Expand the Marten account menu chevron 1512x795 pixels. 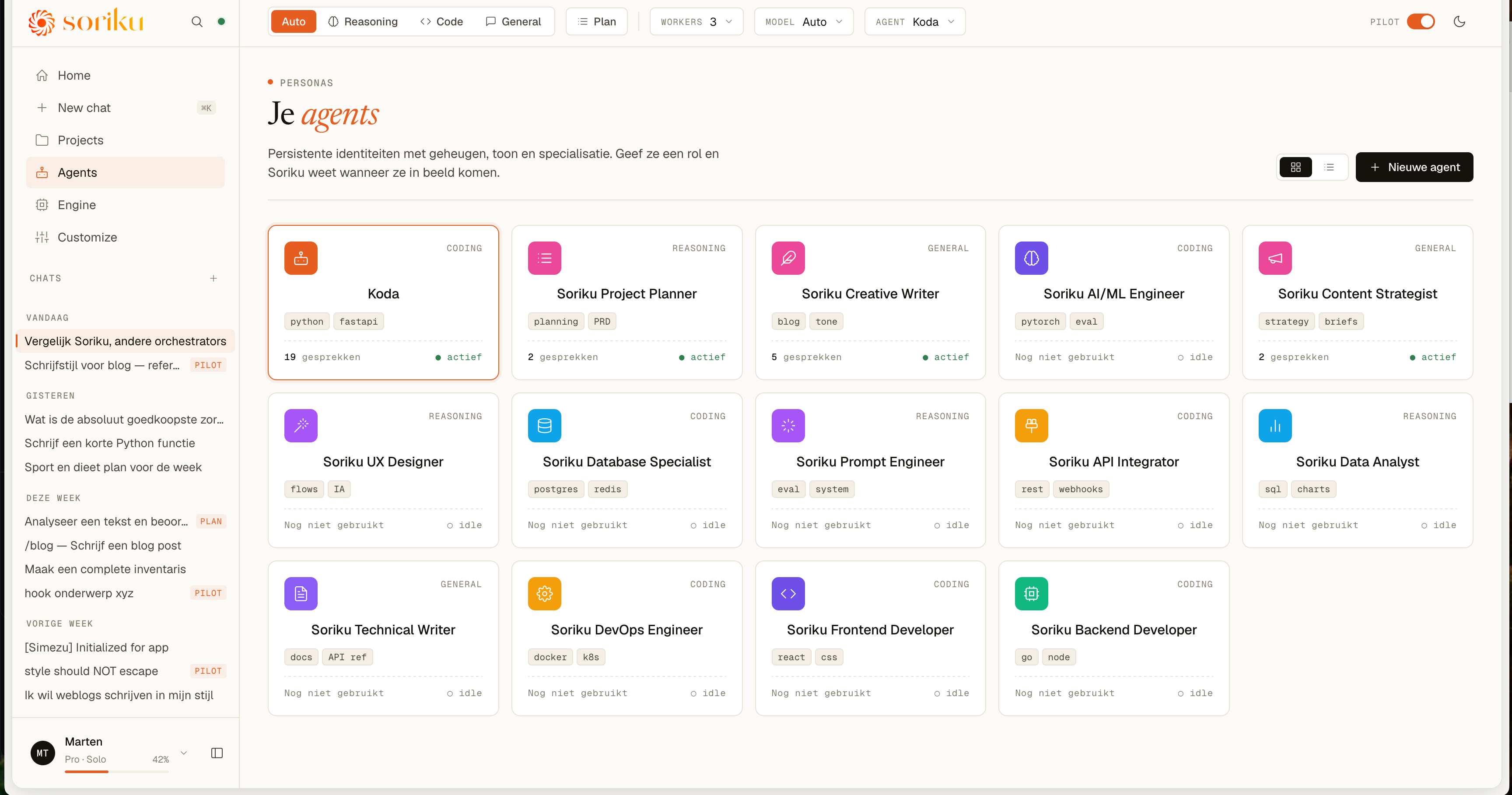184,753
